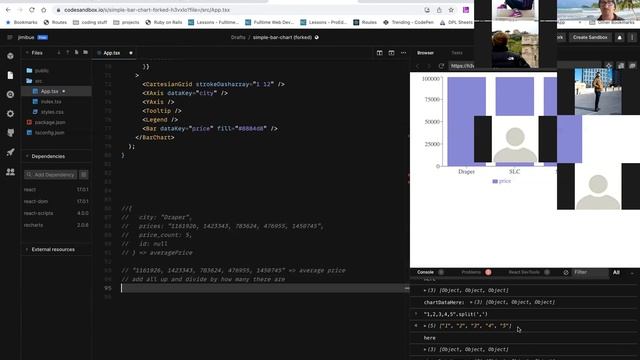
Task: Collapse the Files section
Action: coord(27,53)
